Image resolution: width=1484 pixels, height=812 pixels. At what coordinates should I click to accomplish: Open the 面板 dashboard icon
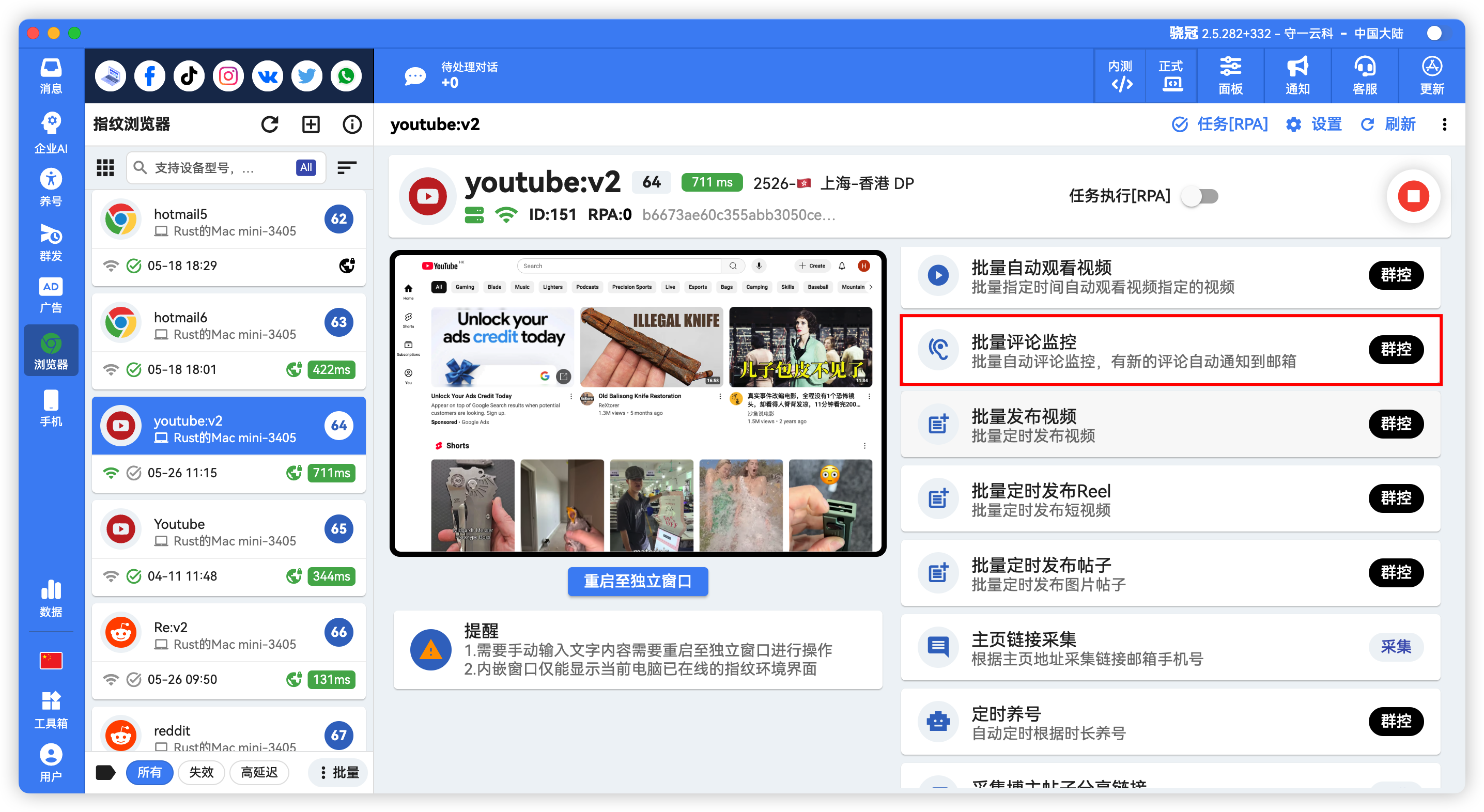pos(1230,75)
